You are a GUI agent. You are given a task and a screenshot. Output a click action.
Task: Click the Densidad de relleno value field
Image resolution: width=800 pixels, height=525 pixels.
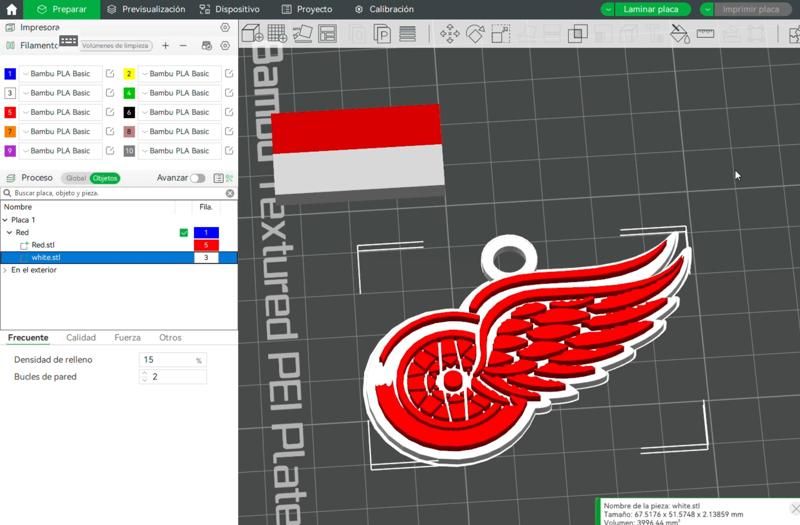pos(172,360)
